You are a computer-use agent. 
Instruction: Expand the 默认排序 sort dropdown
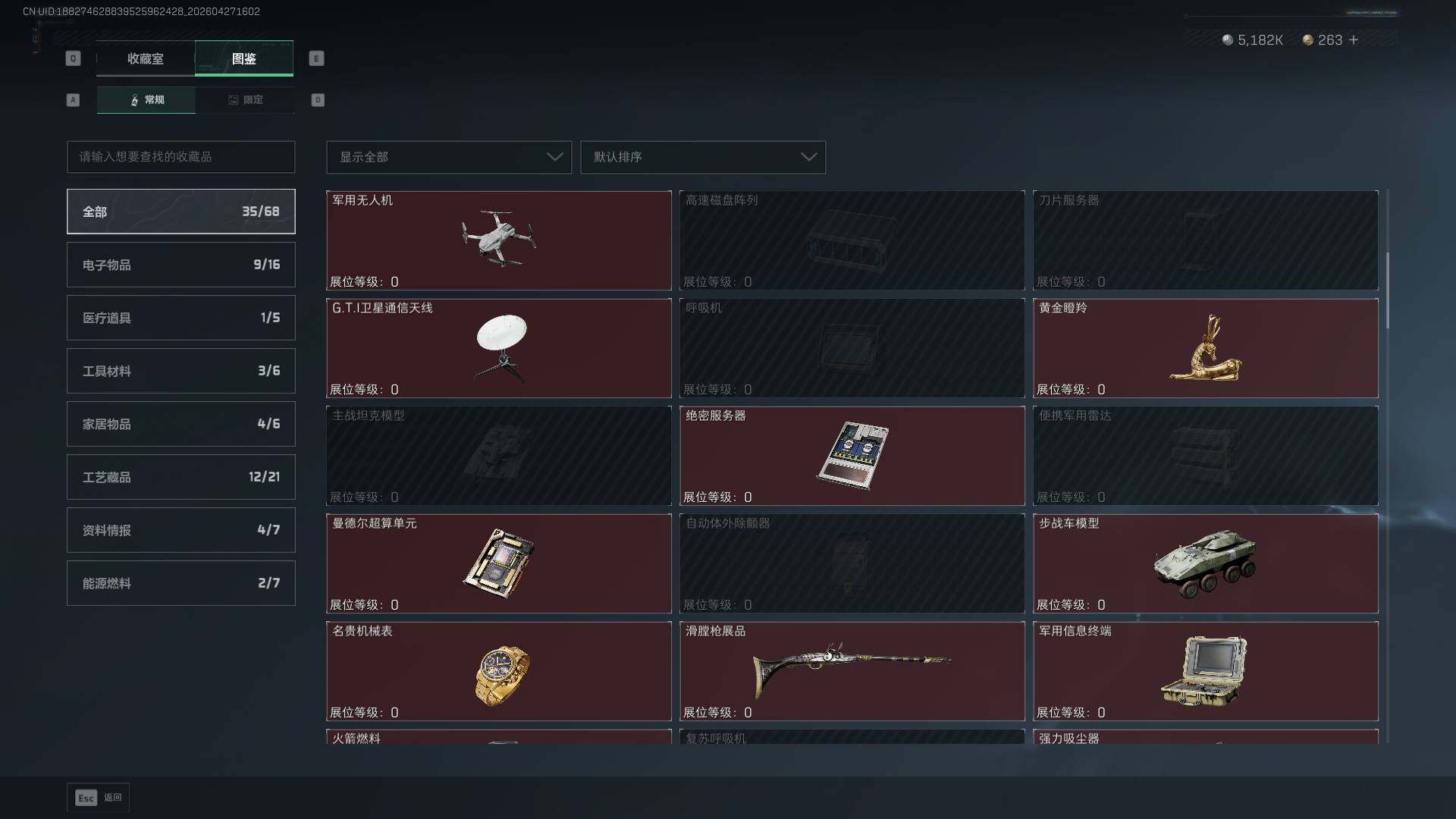coord(703,157)
